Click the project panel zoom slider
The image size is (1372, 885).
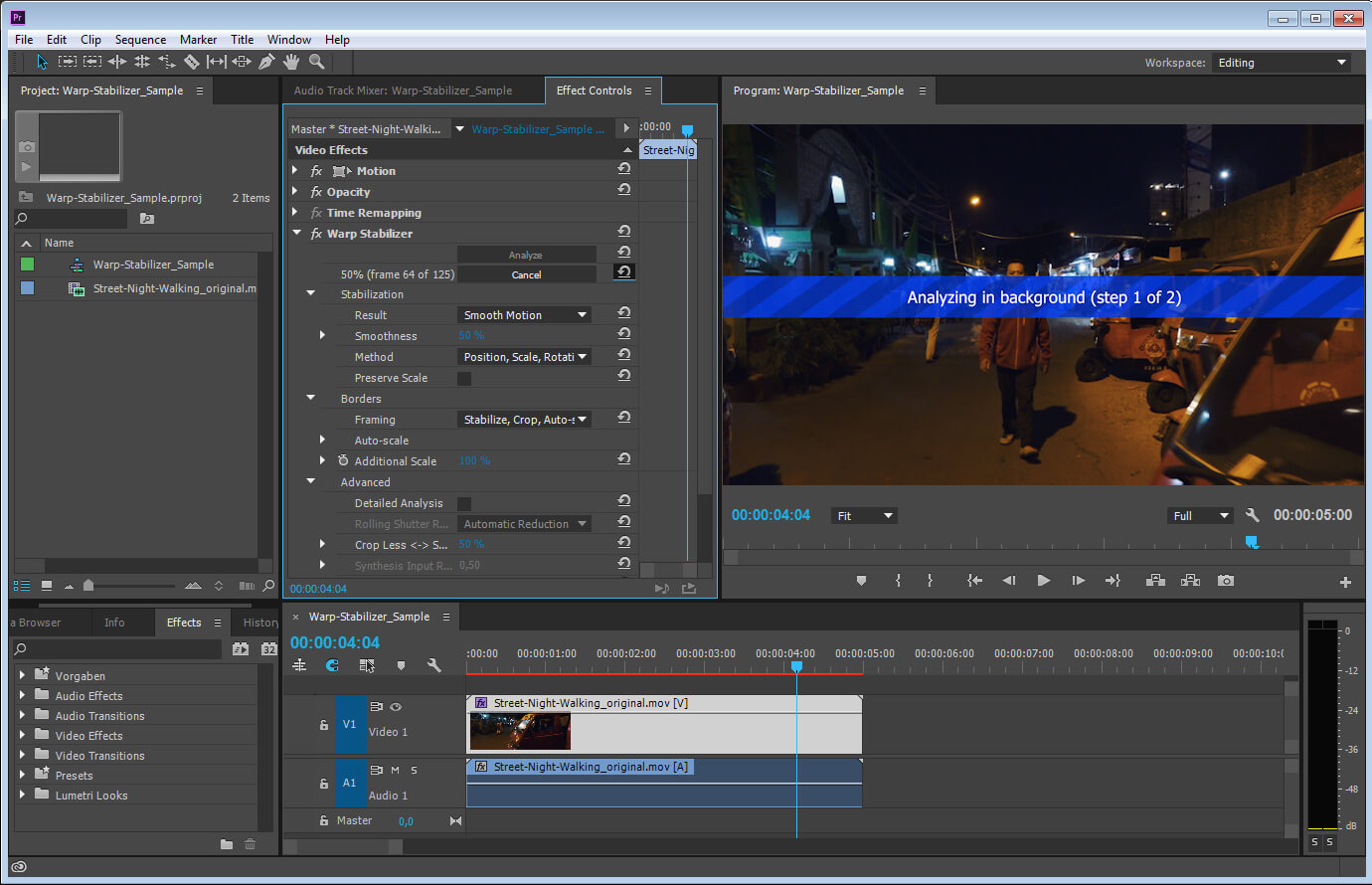click(88, 586)
